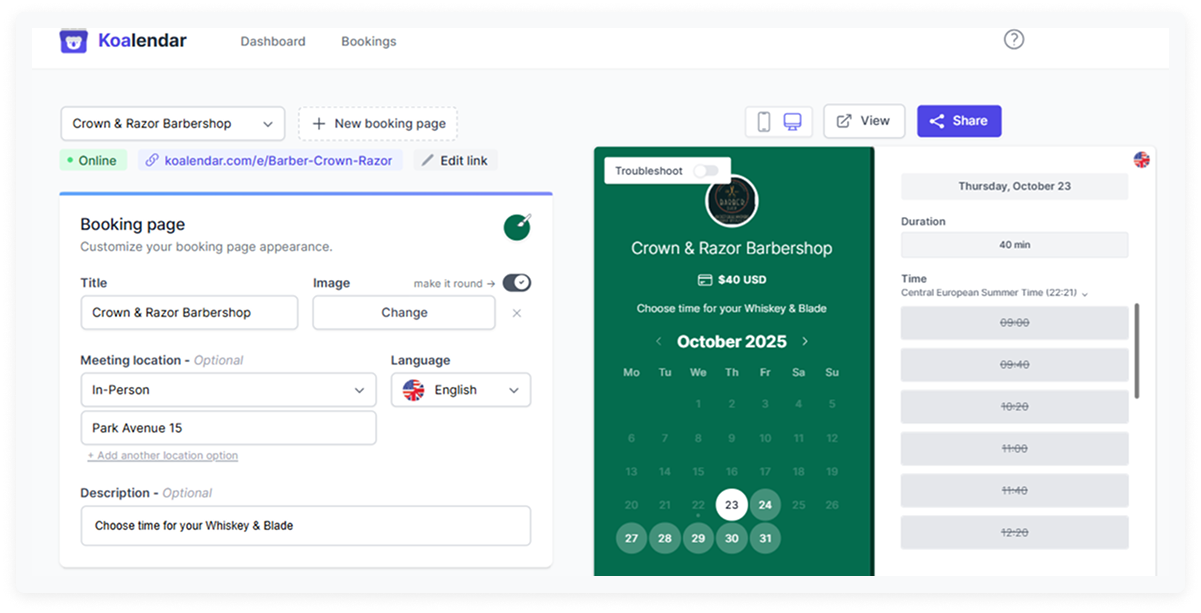Click the X to remove the image
This screenshot has height=613, width=1201.
click(x=517, y=312)
